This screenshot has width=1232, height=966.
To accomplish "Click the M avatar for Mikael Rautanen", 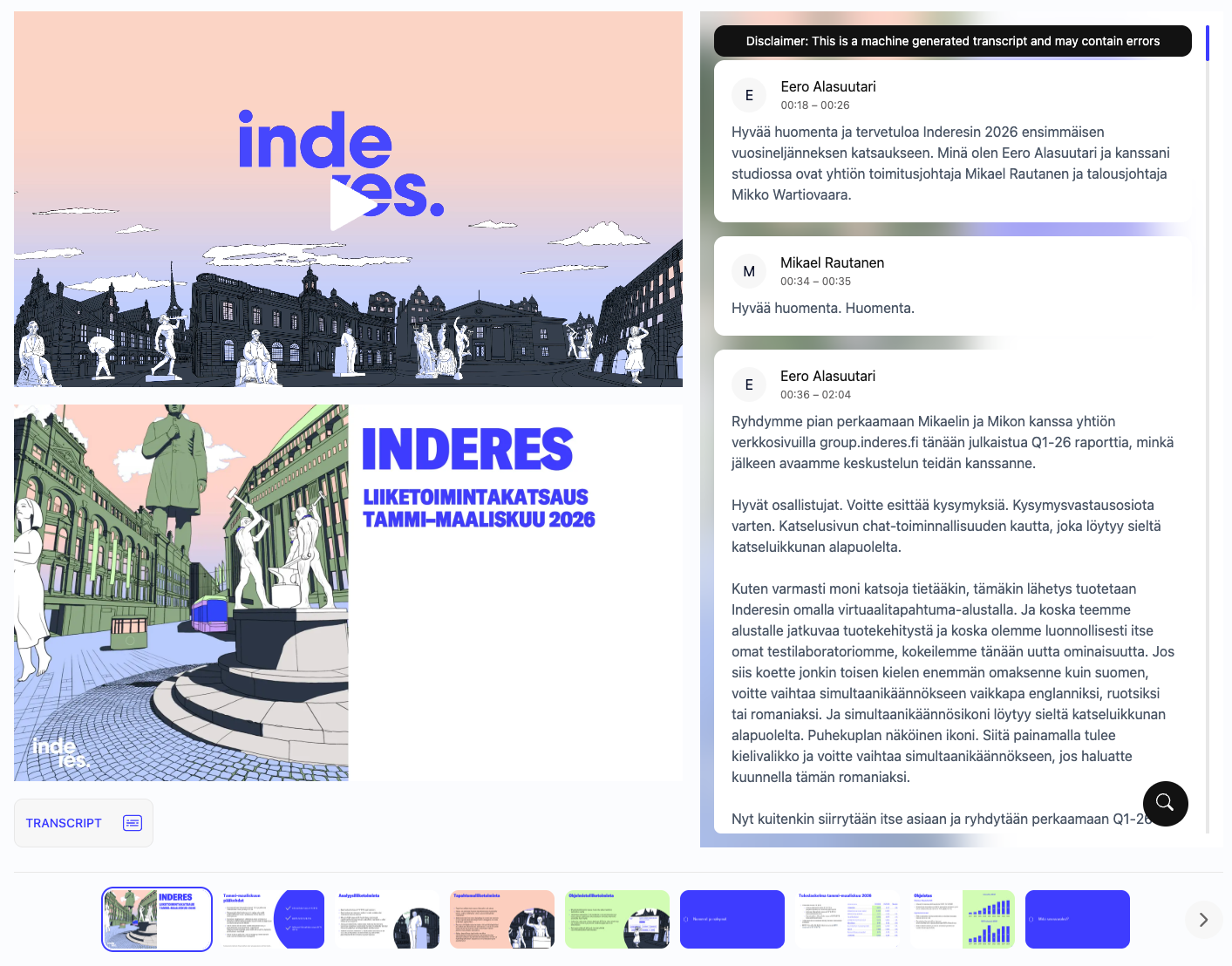I will pyautogui.click(x=749, y=271).
